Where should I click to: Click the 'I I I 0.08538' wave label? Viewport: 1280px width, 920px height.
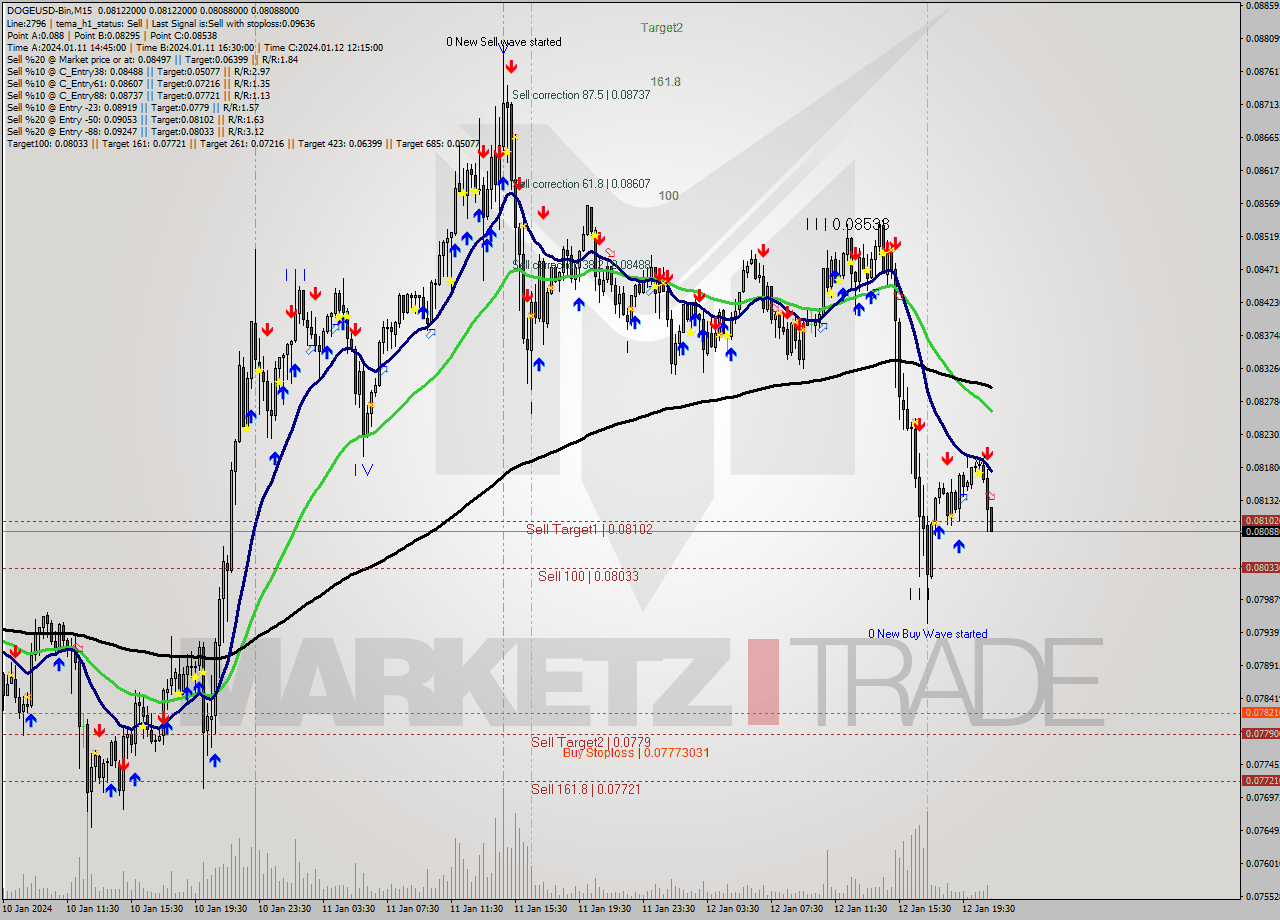point(847,225)
